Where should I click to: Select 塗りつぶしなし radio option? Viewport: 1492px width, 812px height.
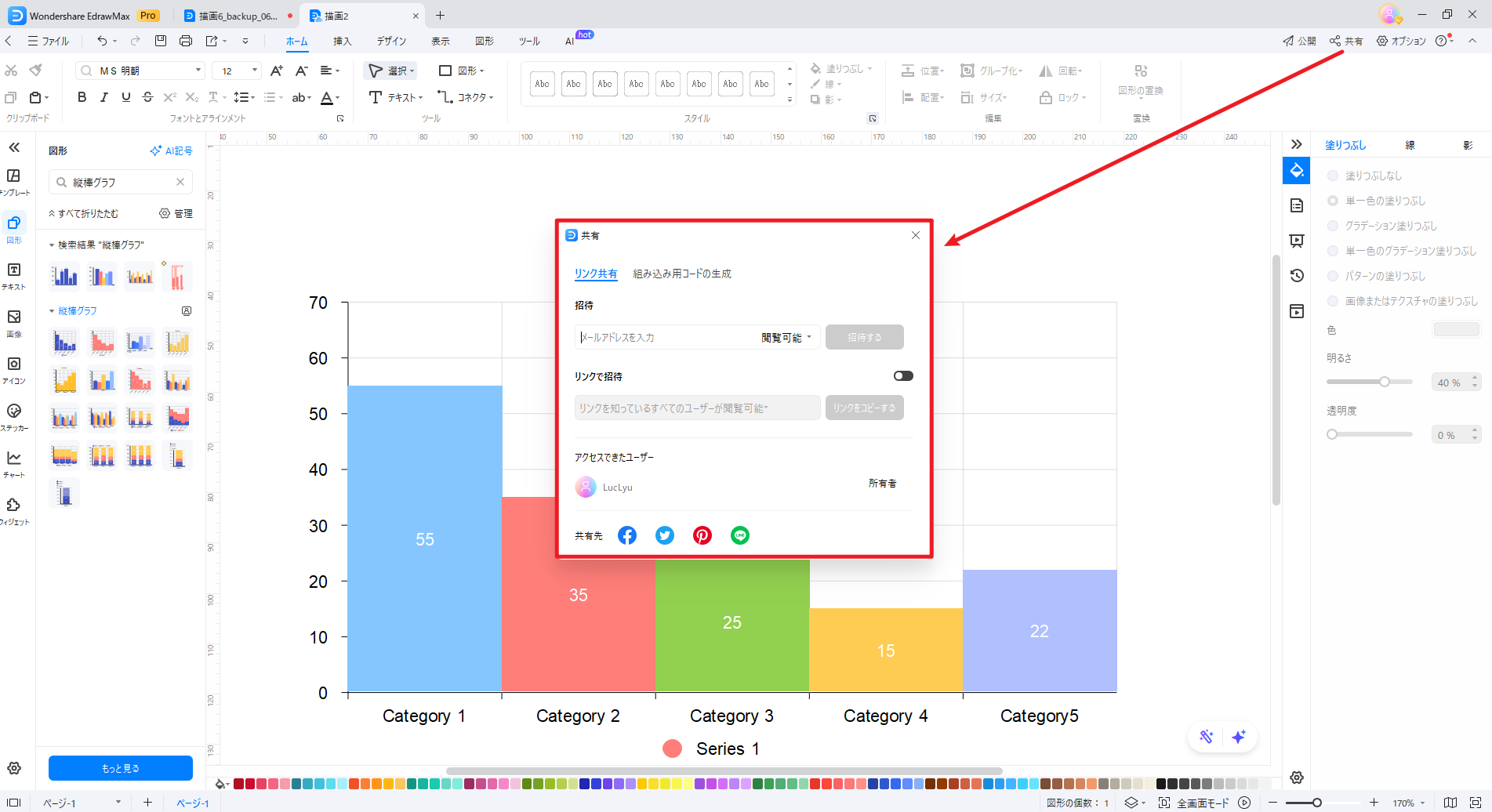1333,176
